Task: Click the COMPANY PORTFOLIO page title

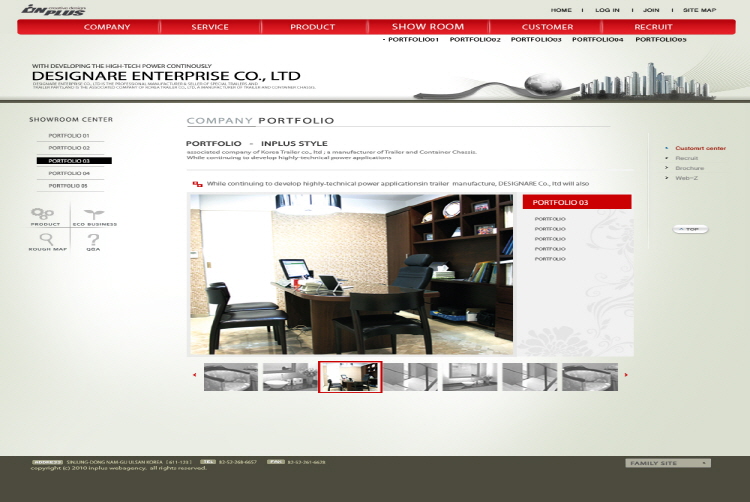Action: click(260, 120)
